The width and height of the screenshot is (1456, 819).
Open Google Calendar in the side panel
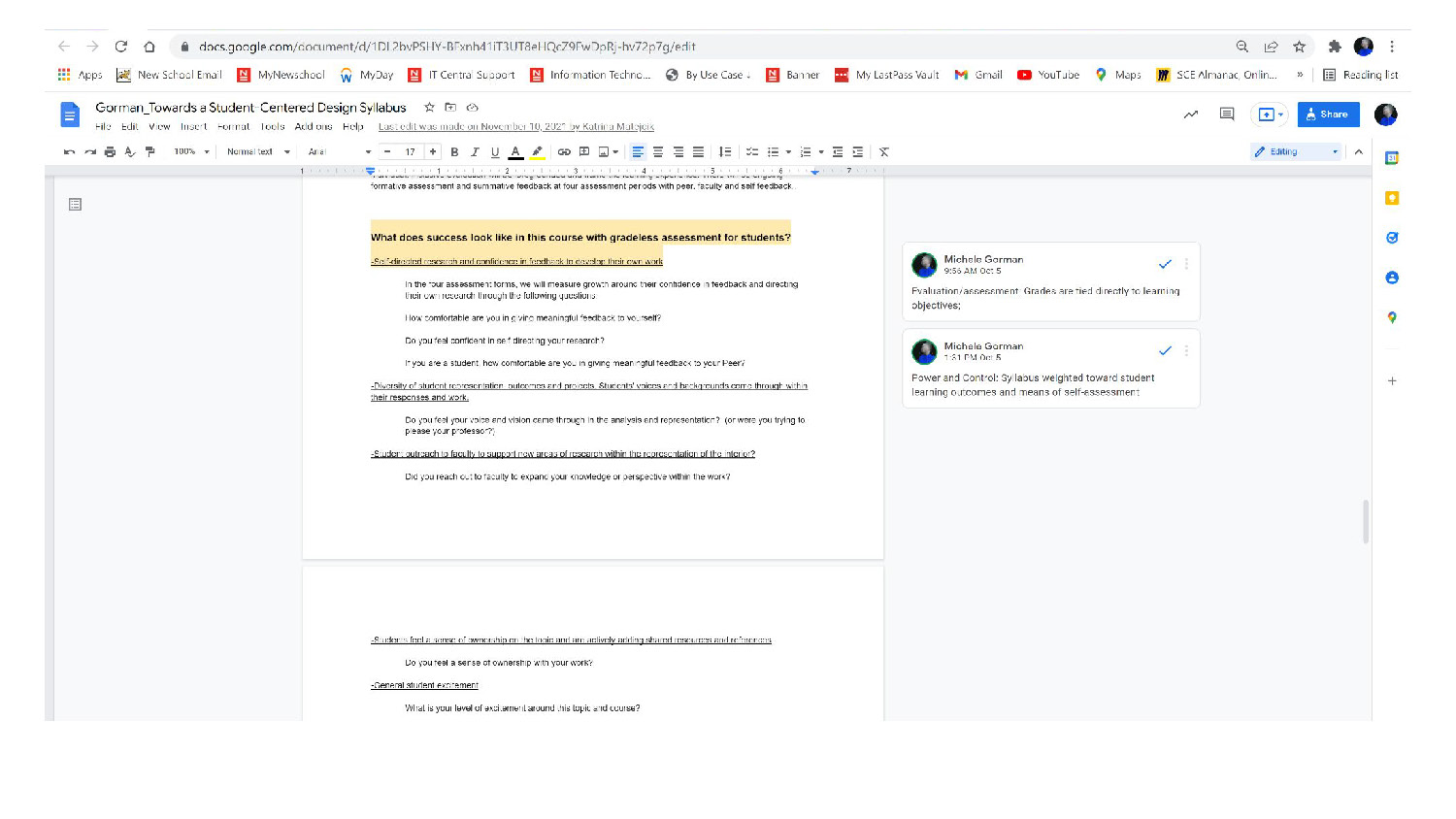click(1392, 158)
